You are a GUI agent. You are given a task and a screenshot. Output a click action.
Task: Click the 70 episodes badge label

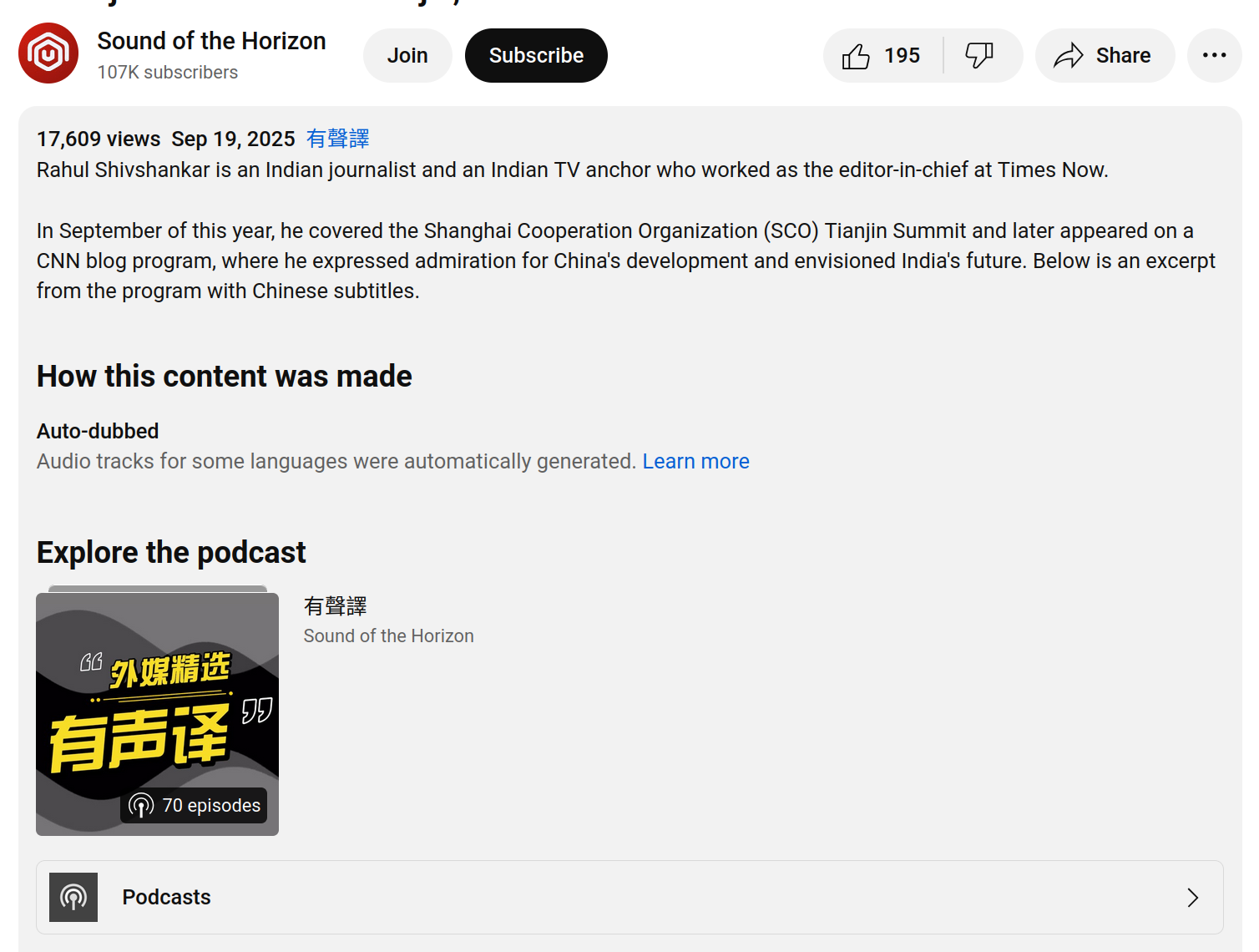click(211, 806)
